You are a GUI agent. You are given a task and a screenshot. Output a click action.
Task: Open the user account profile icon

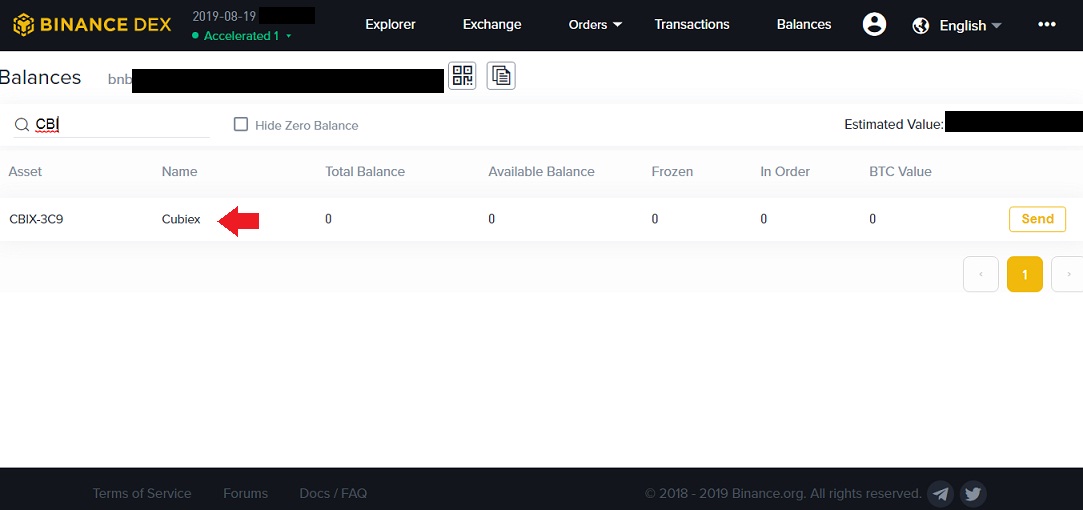[874, 25]
